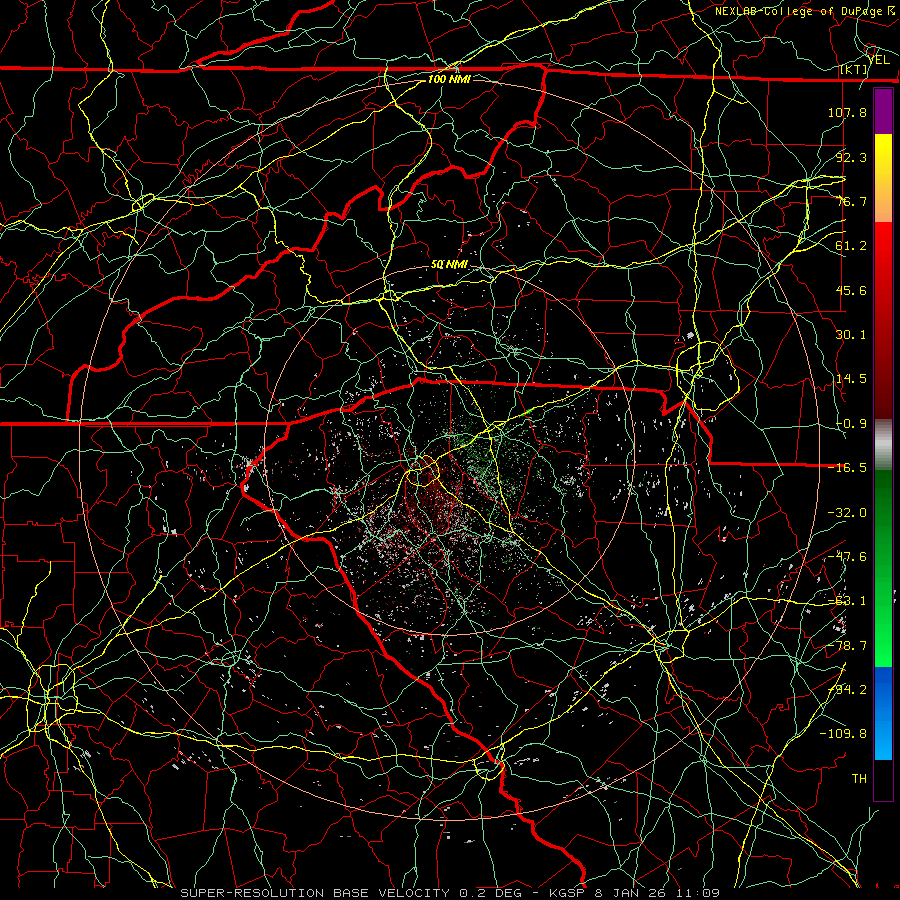Select the 45.6 value on velocity scale
This screenshot has height=900, width=900.
852,290
